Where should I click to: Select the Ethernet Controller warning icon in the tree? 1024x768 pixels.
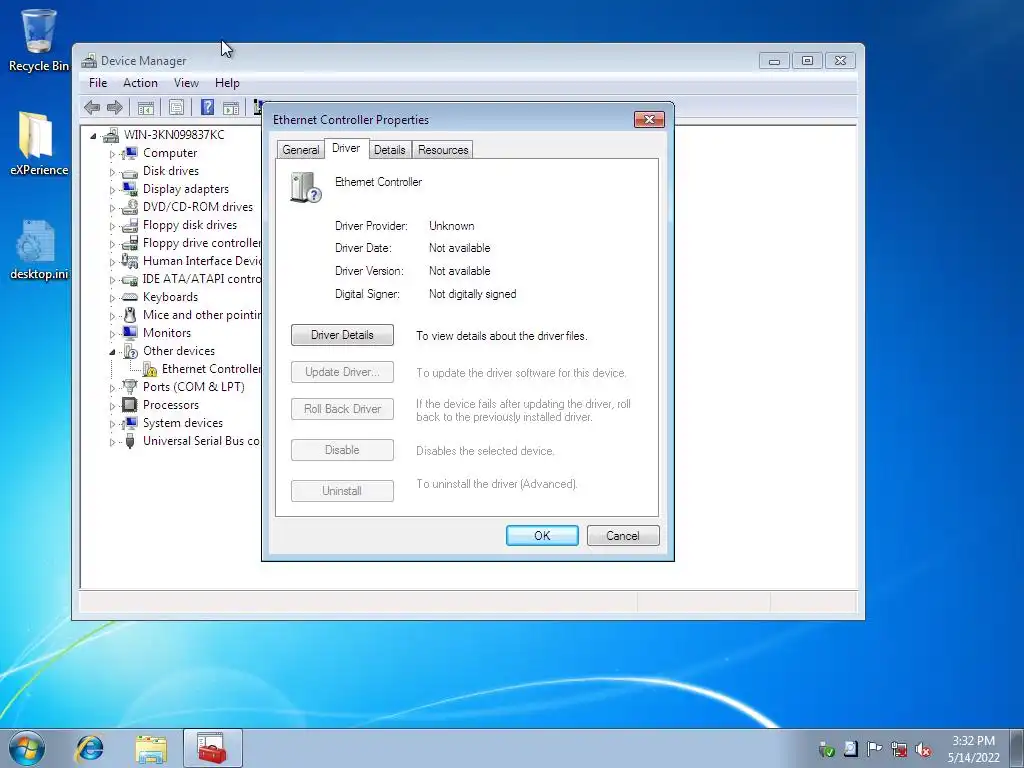[150, 369]
